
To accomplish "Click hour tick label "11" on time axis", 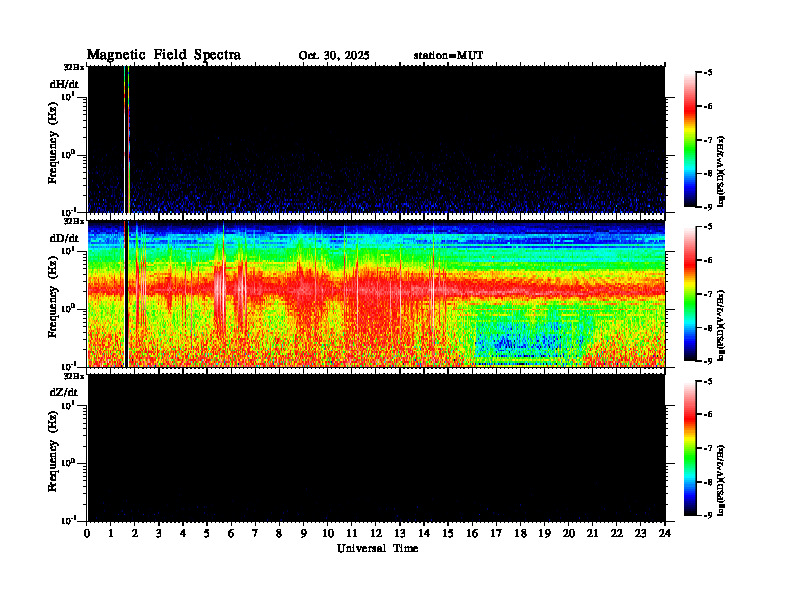I will point(352,534).
